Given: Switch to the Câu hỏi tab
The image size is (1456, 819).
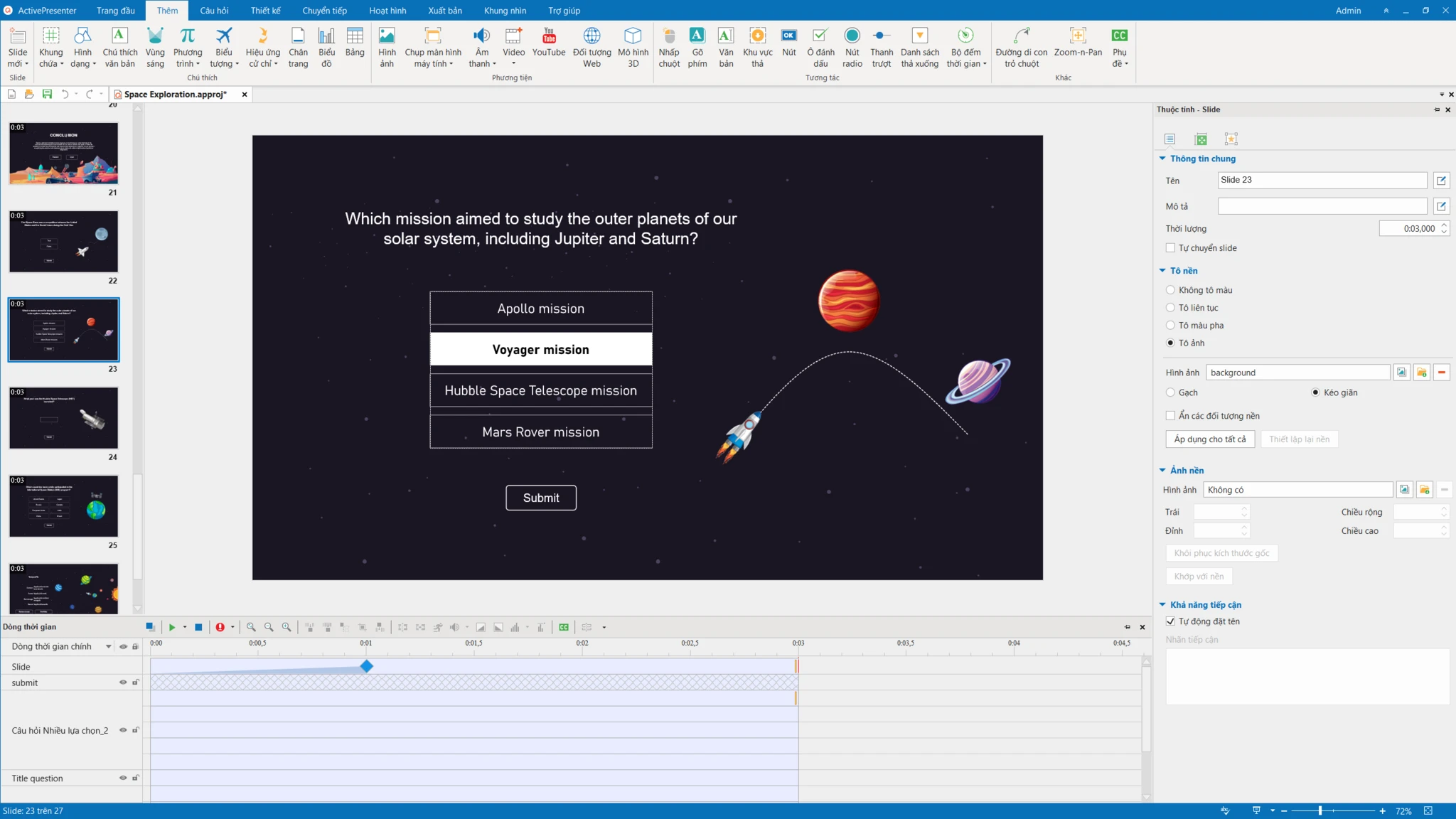Looking at the screenshot, I should tap(214, 11).
